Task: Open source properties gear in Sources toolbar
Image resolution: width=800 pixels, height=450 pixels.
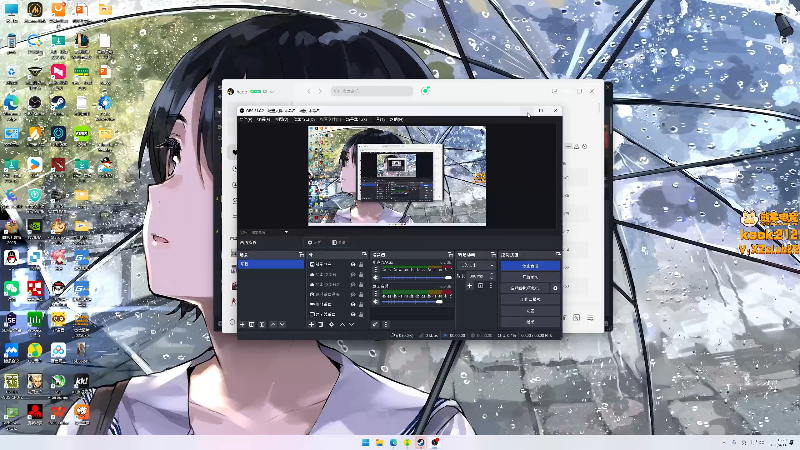Action: [x=332, y=324]
